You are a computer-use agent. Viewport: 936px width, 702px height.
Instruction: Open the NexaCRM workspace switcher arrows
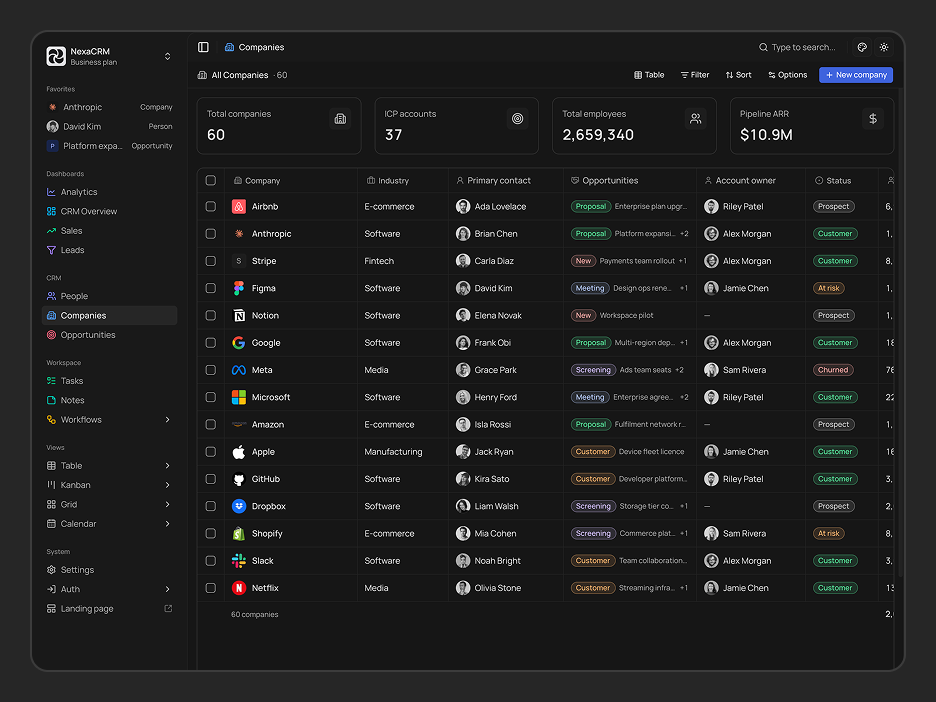pyautogui.click(x=168, y=56)
